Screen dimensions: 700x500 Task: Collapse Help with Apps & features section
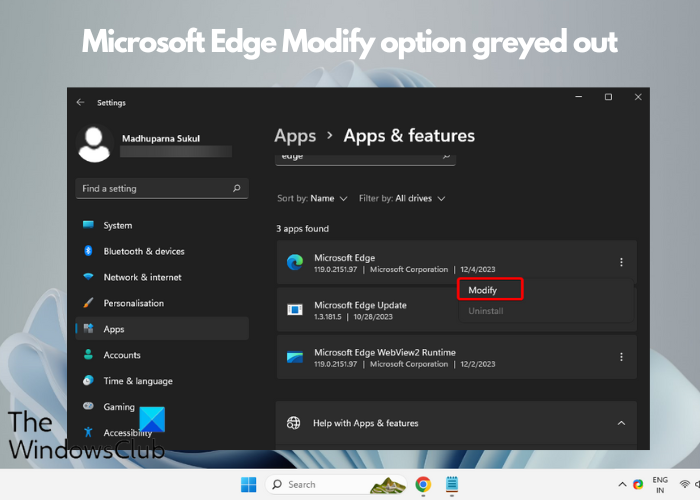[x=621, y=423]
